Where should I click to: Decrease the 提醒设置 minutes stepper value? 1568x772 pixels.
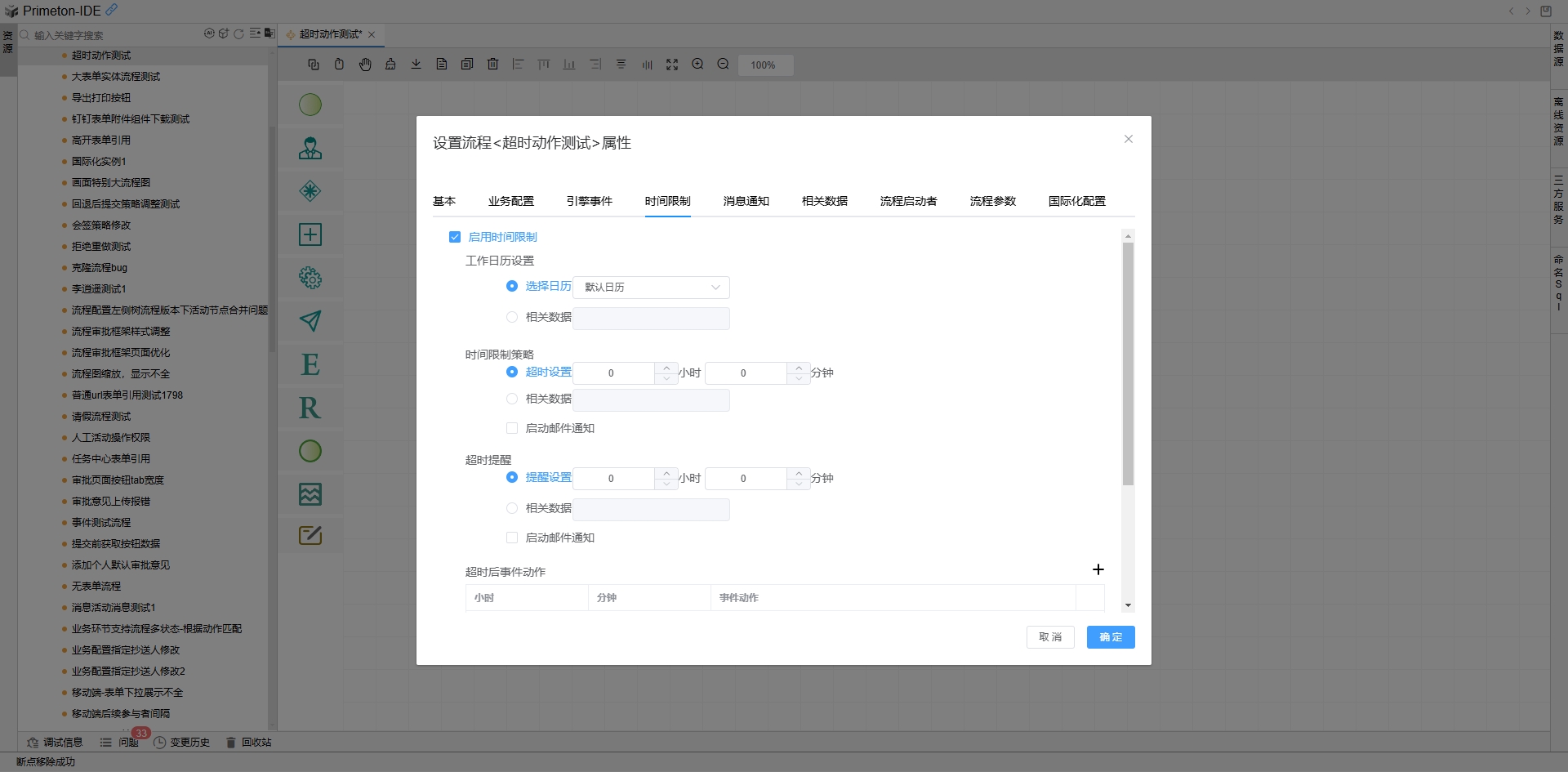[x=799, y=484]
